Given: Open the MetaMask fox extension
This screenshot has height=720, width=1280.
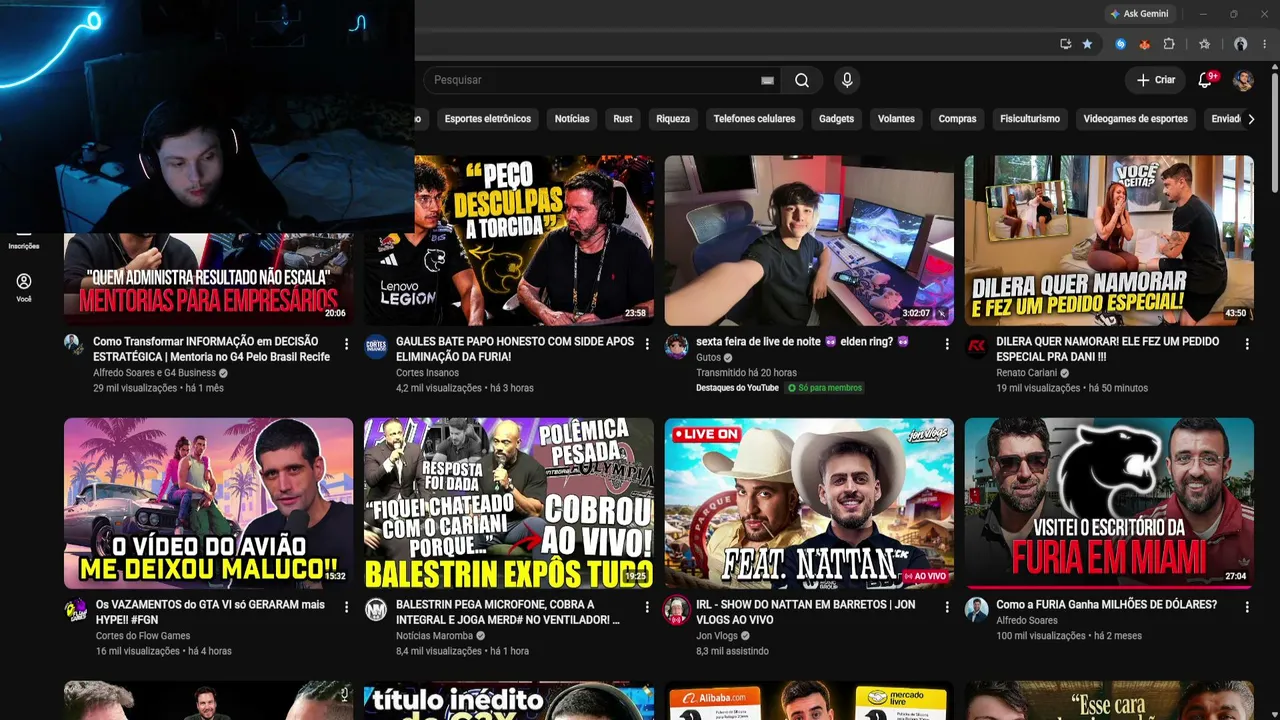Looking at the screenshot, I should [1145, 44].
